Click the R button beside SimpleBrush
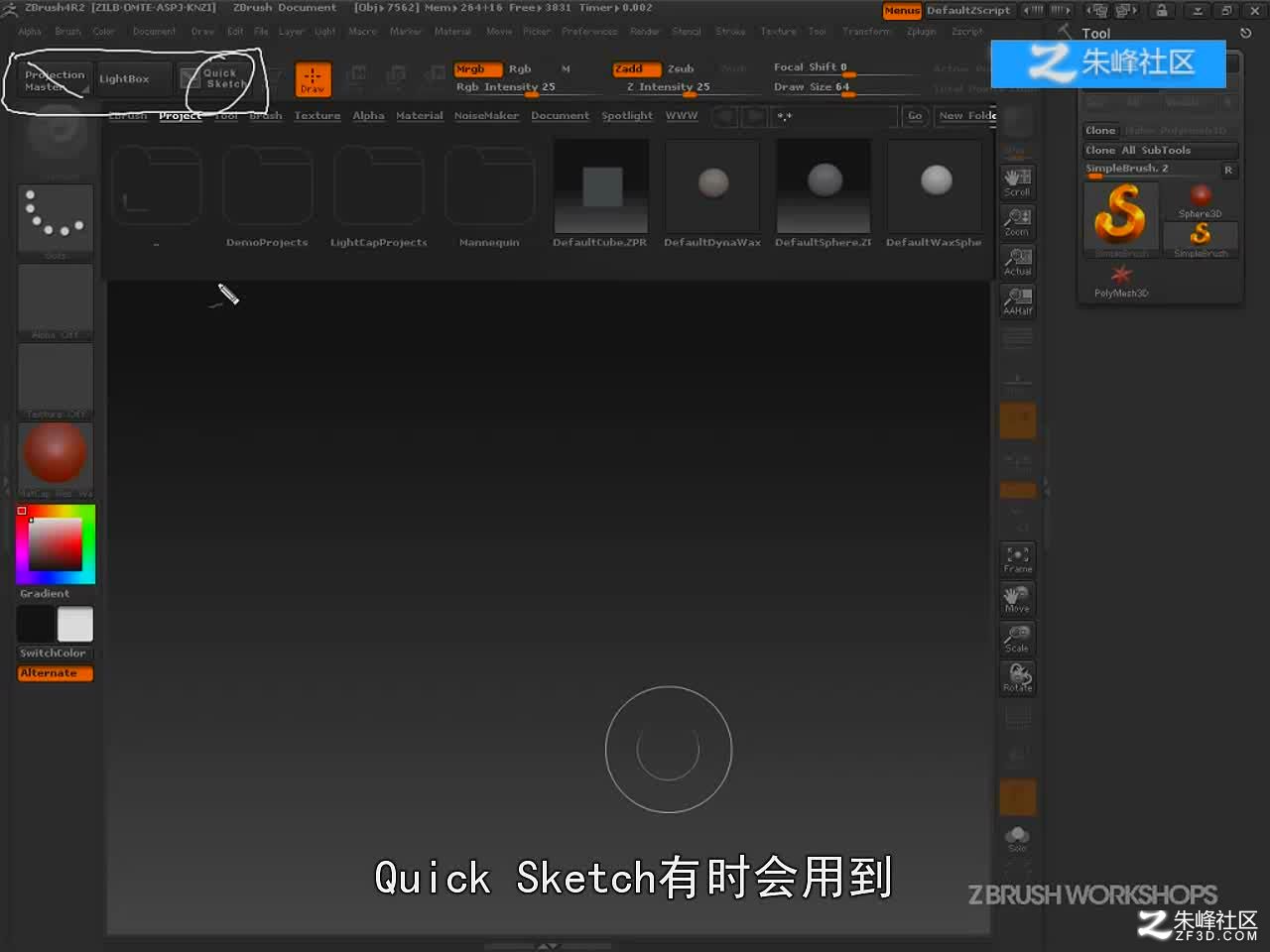 [1228, 171]
